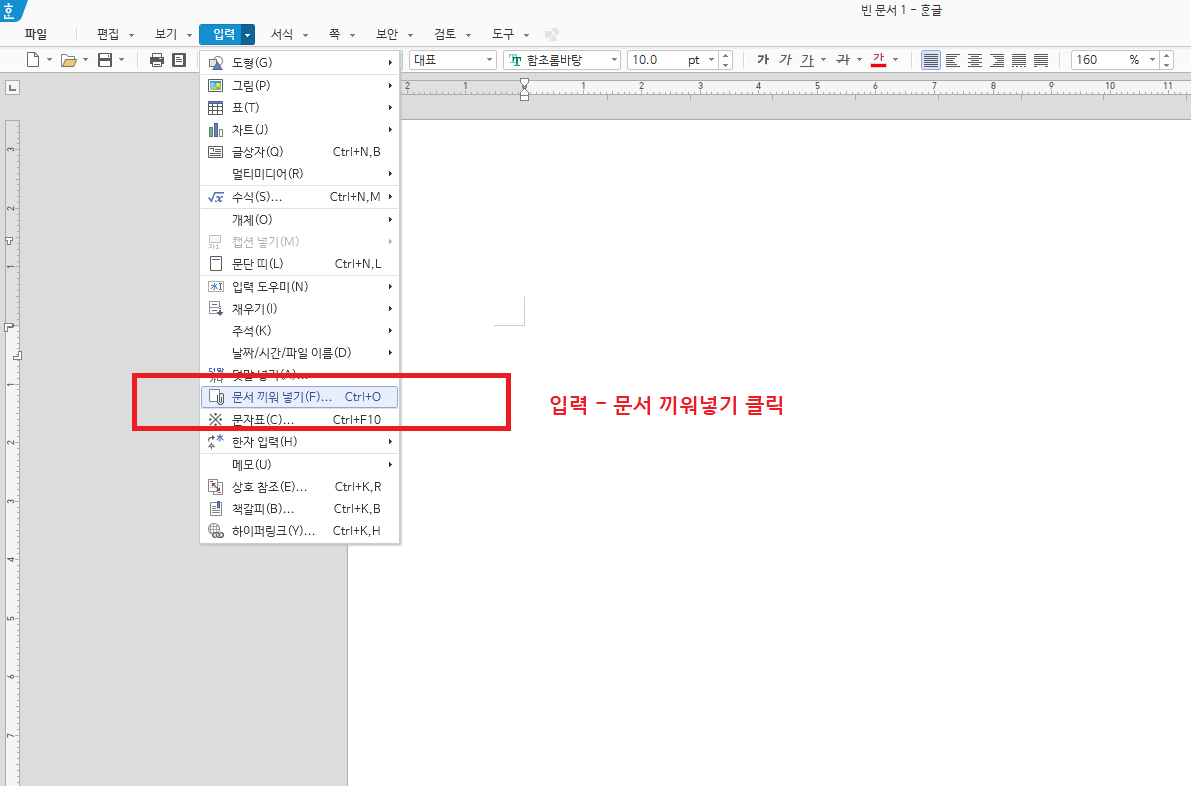Open the print preview icon

tap(178, 59)
